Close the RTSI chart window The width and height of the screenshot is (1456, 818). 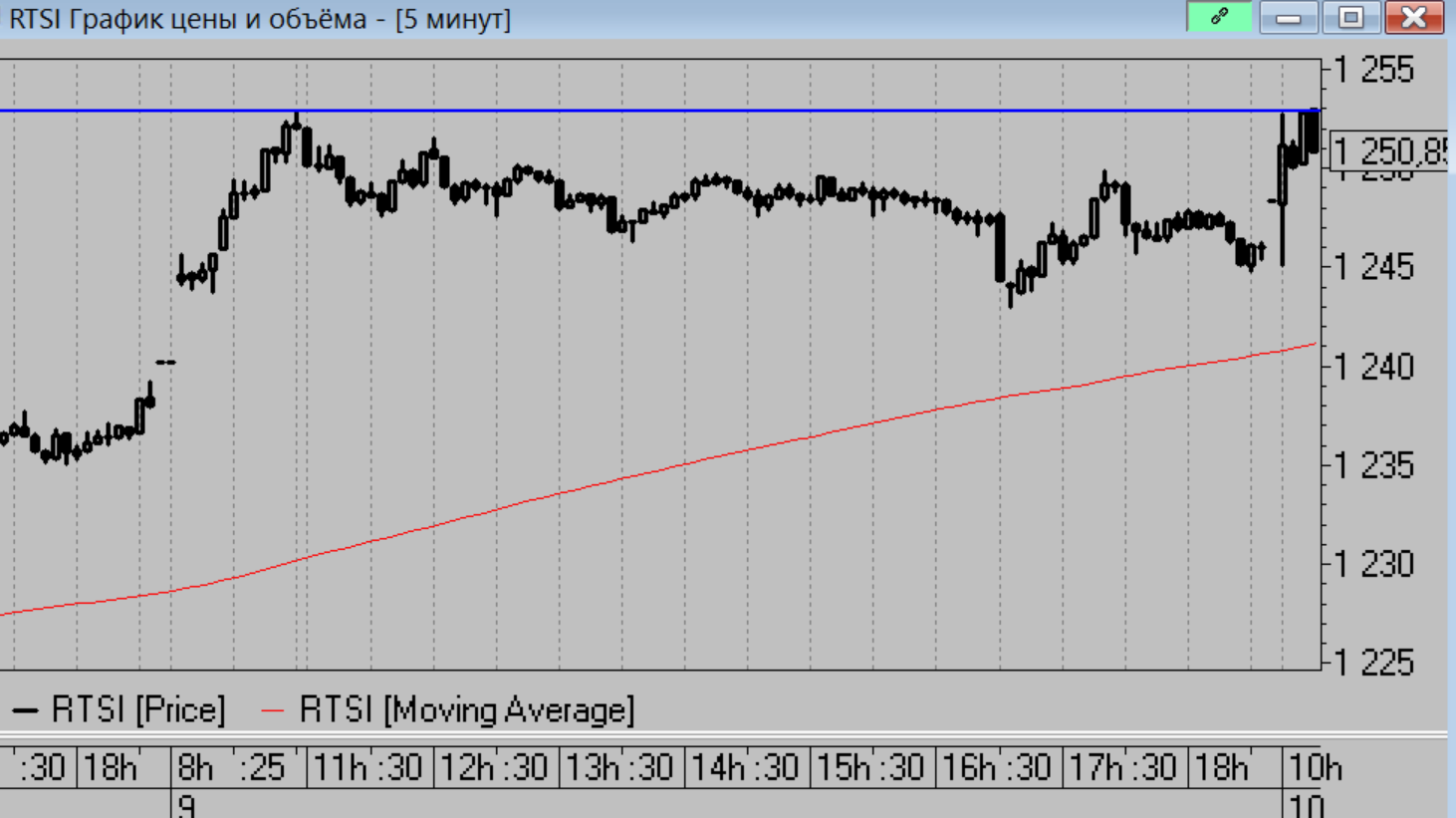pyautogui.click(x=1413, y=17)
